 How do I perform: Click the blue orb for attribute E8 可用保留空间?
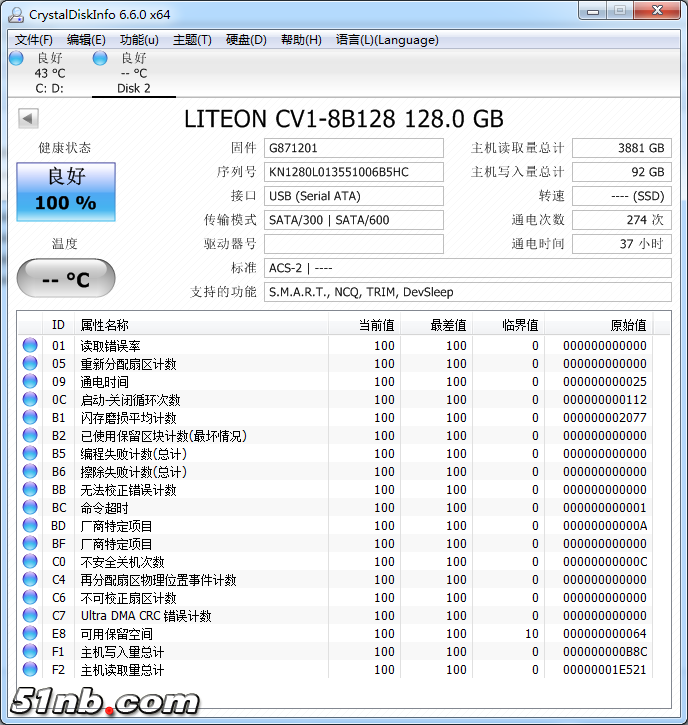click(x=30, y=634)
